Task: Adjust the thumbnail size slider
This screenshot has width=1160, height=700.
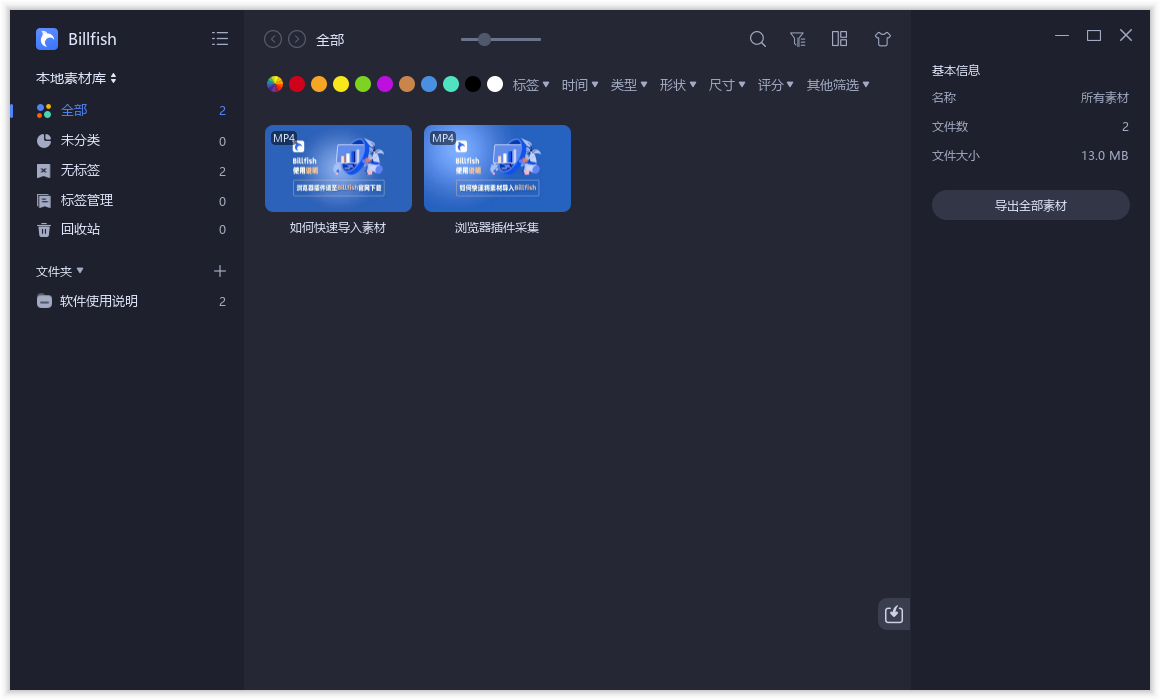Action: pos(485,39)
